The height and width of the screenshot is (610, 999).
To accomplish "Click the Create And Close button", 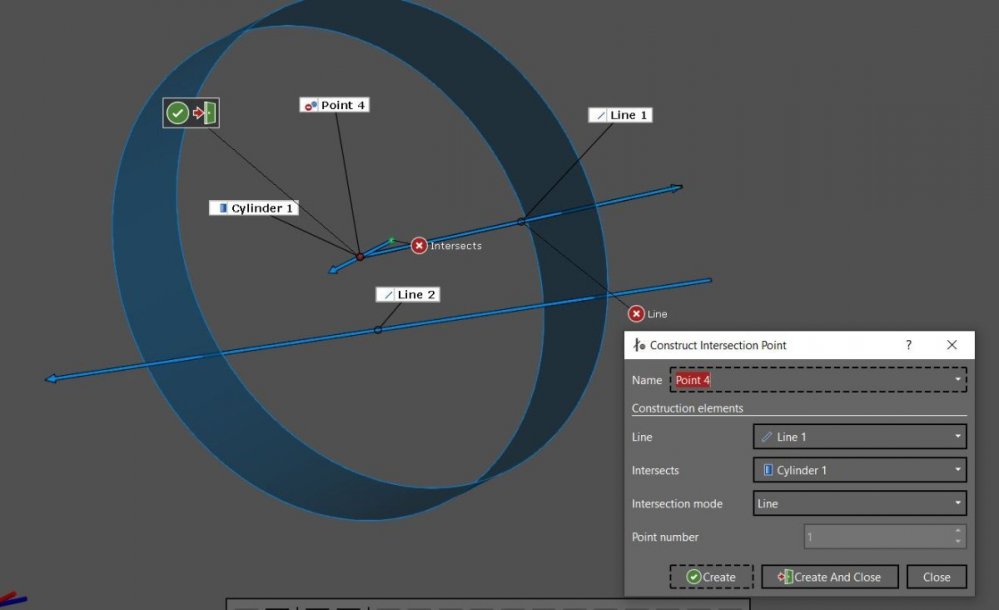I will point(829,577).
